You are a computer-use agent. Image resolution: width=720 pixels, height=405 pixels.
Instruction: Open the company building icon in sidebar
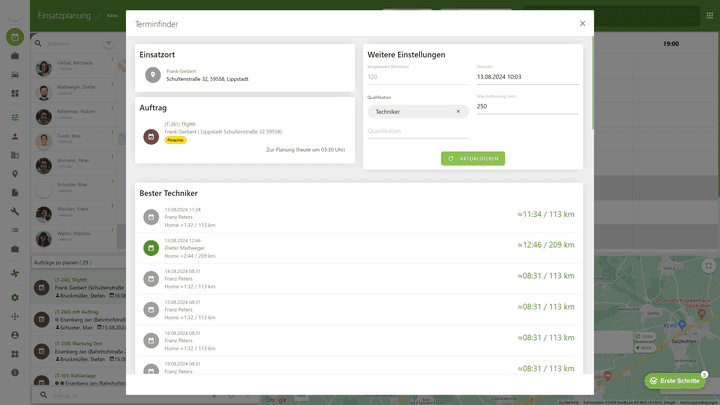[x=15, y=155]
